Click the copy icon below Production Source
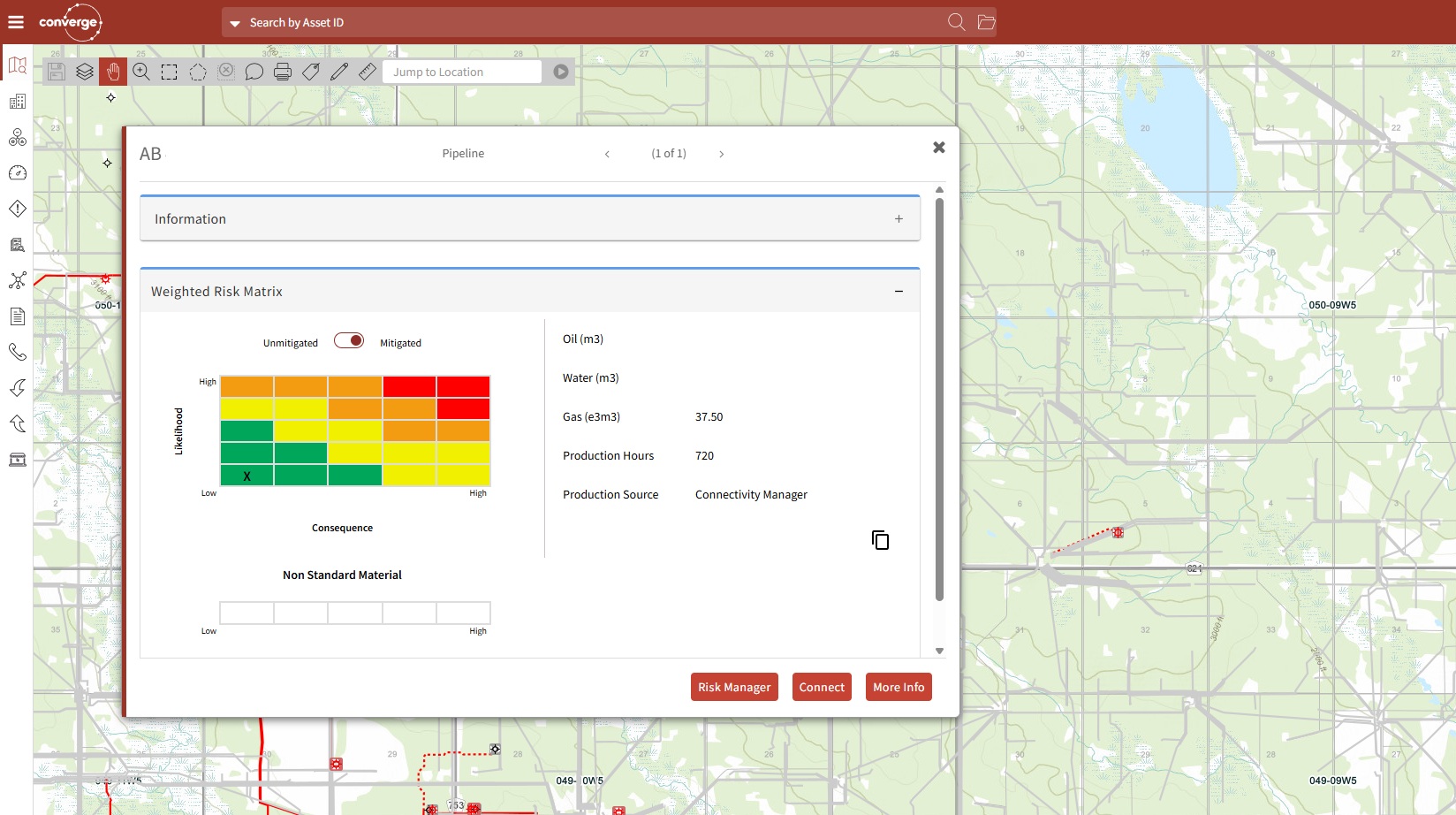The height and width of the screenshot is (815, 1456). (880, 540)
